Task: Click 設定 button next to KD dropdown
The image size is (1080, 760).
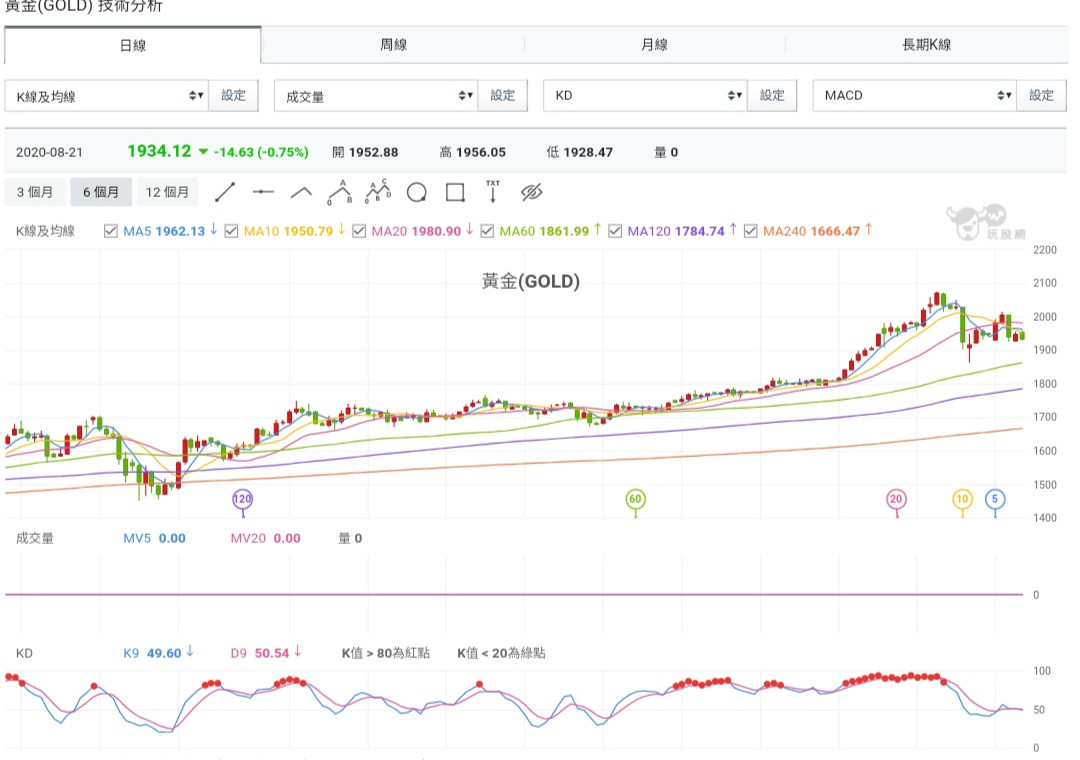Action: coord(772,96)
